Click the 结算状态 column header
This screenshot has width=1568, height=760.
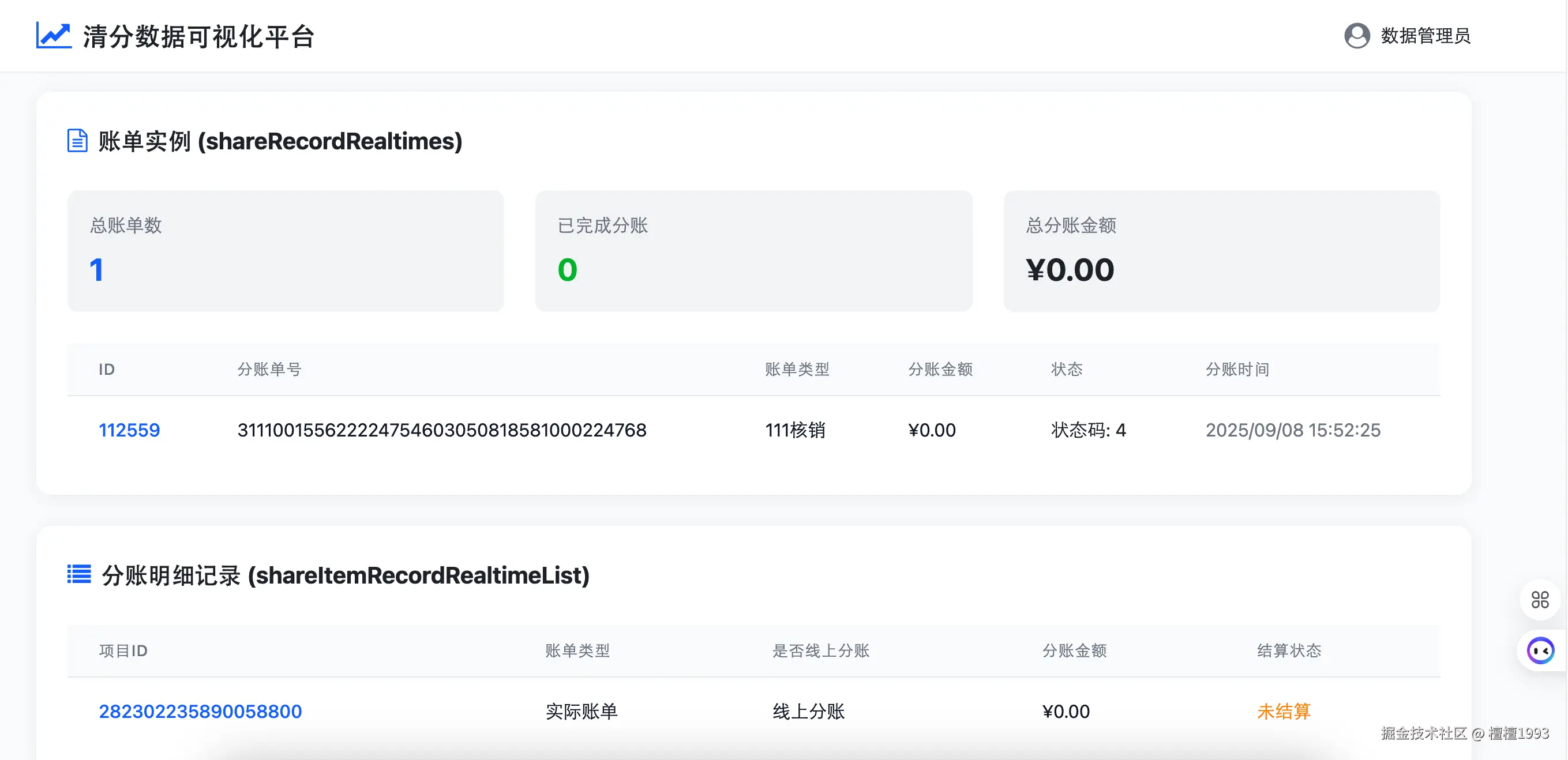pos(1289,651)
